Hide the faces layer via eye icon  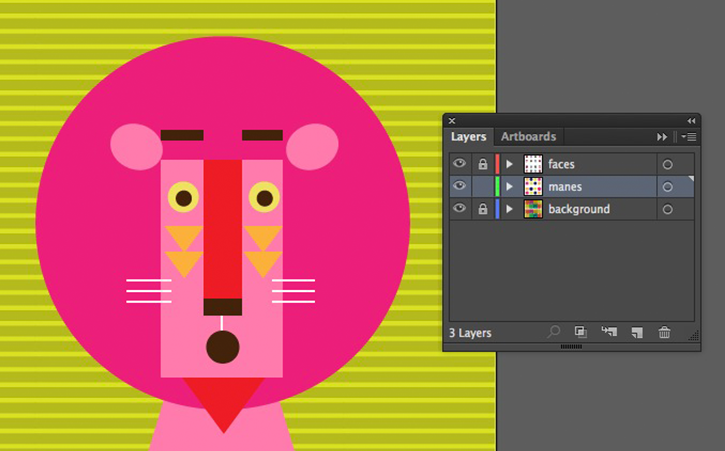tap(459, 163)
